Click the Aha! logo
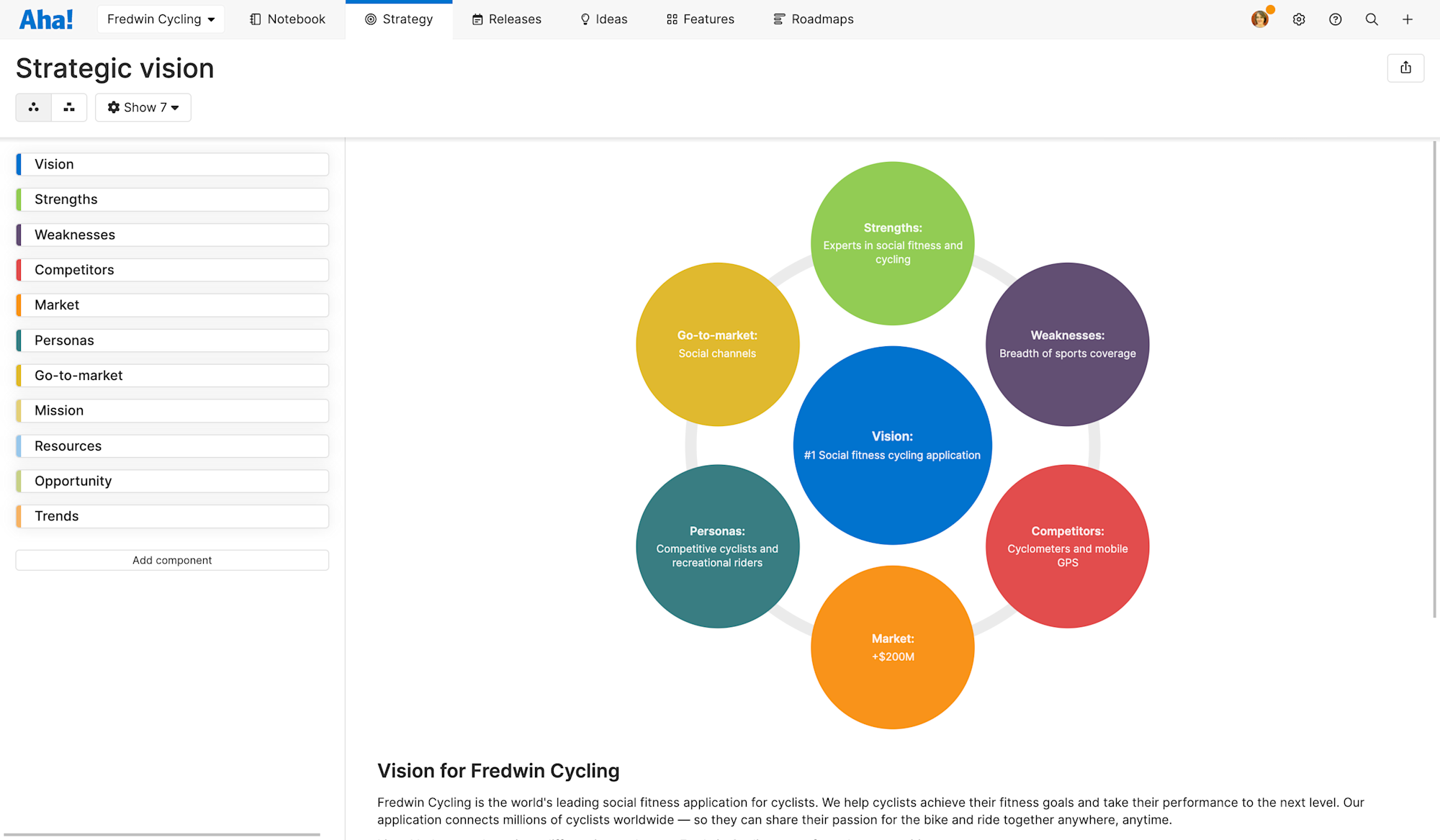The image size is (1440, 840). pyautogui.click(x=46, y=19)
